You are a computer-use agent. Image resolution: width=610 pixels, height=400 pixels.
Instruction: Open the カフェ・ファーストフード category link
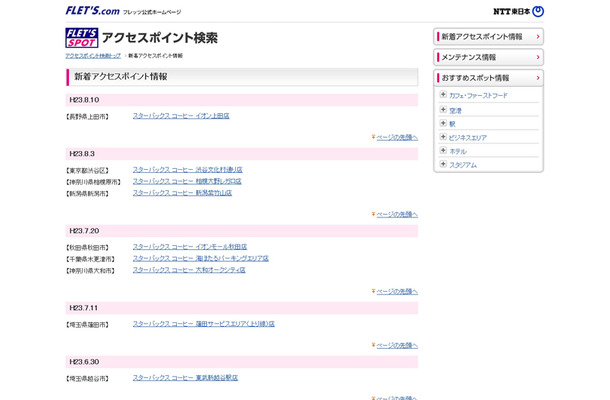click(x=478, y=95)
